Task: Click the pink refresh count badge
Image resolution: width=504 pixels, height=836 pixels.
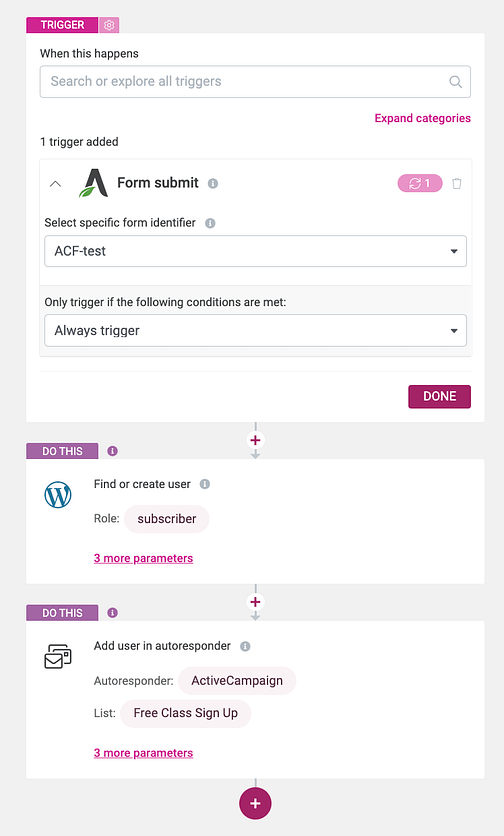Action: point(420,183)
